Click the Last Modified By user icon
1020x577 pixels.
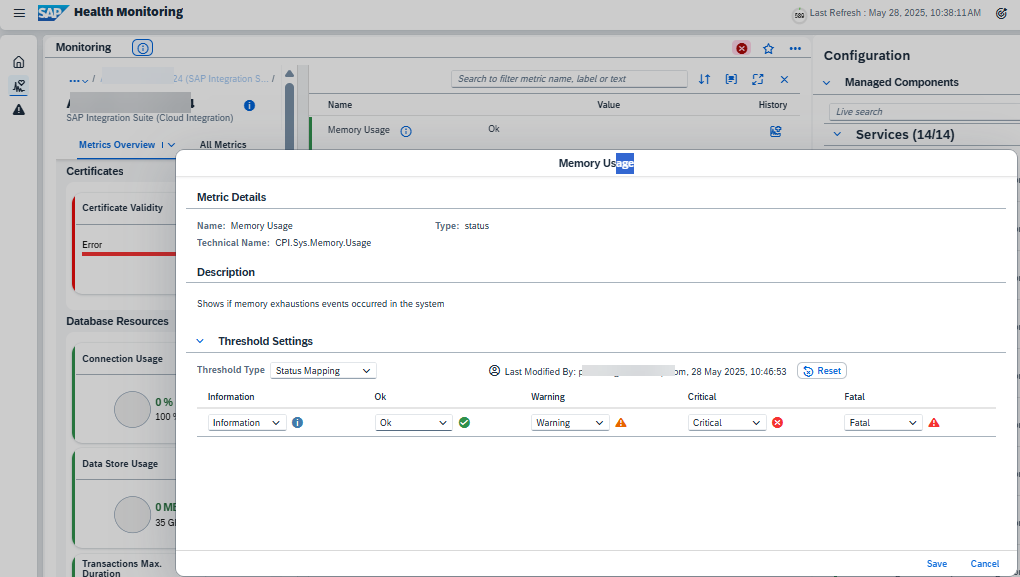(494, 371)
